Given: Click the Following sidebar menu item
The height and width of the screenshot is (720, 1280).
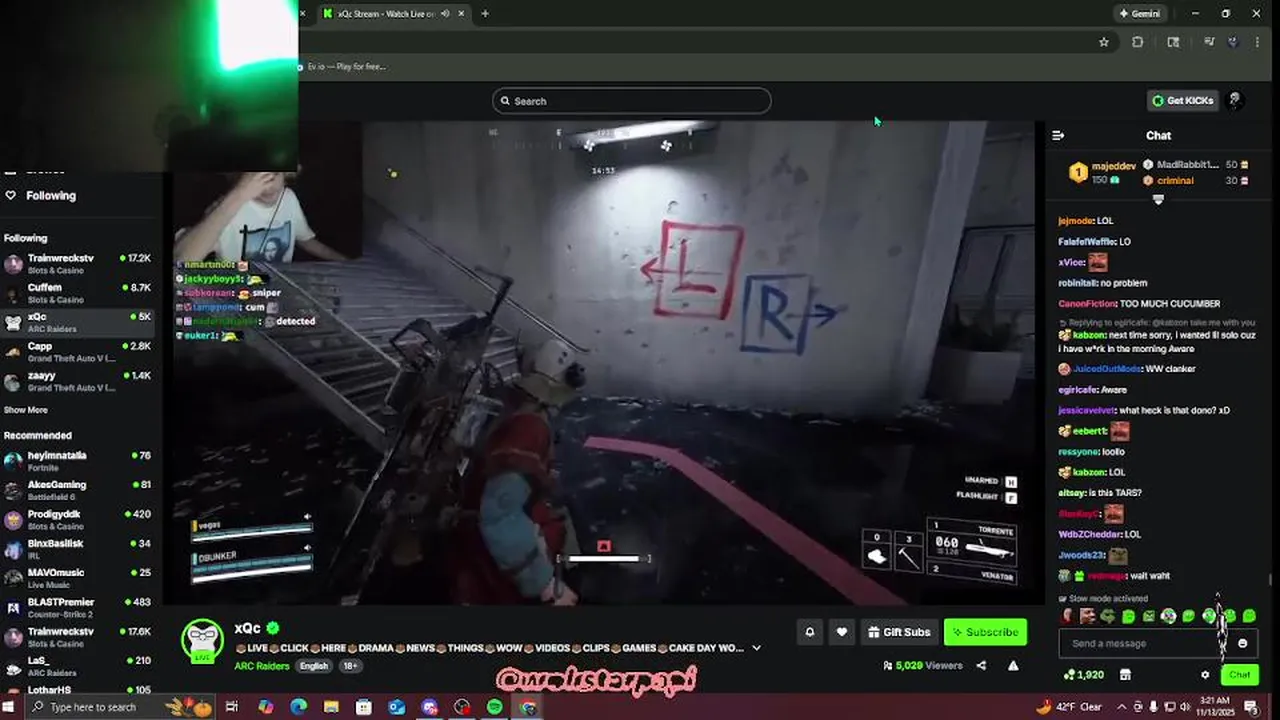Looking at the screenshot, I should tap(50, 195).
